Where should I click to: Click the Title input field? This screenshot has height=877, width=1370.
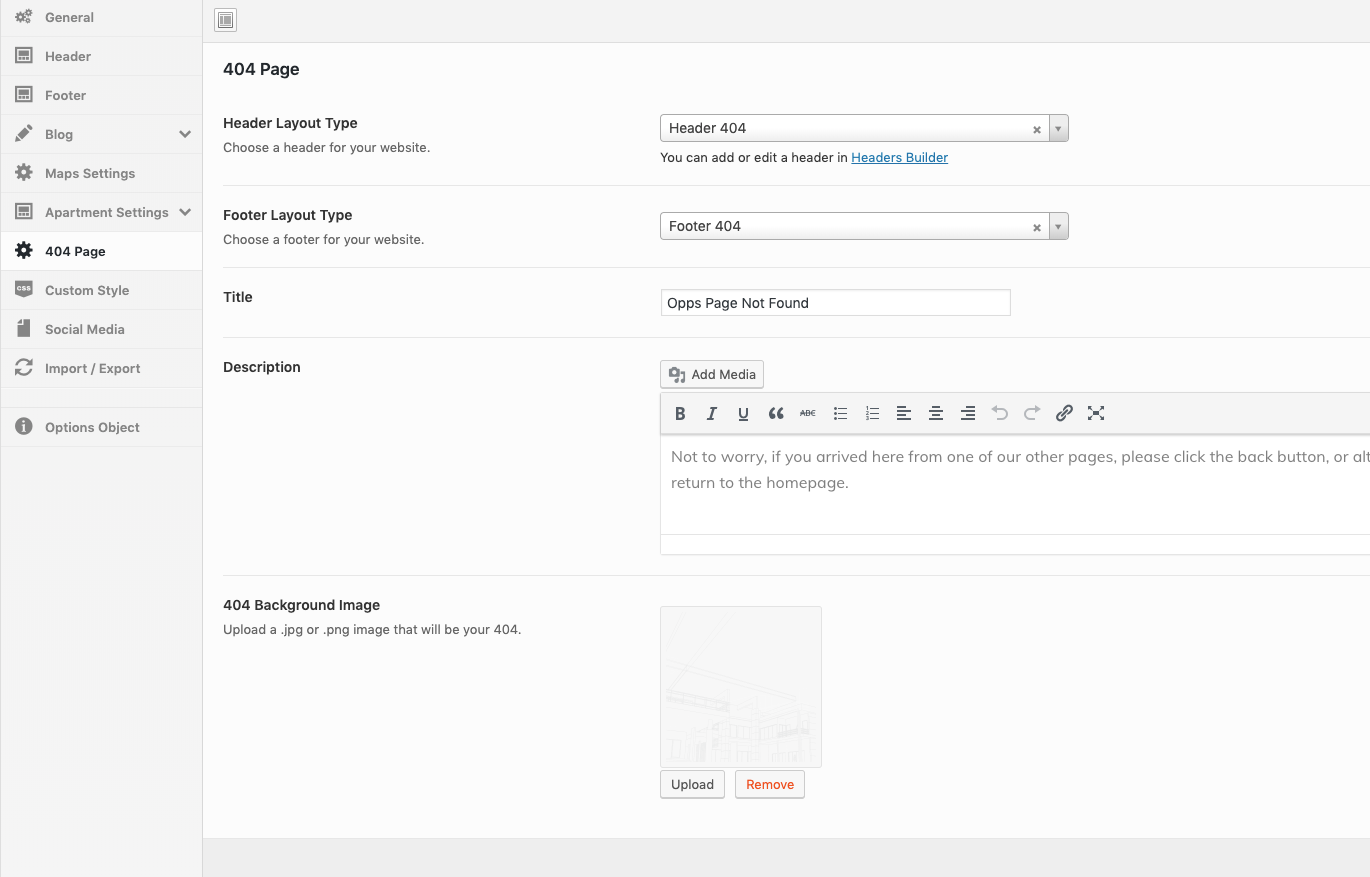click(x=835, y=303)
